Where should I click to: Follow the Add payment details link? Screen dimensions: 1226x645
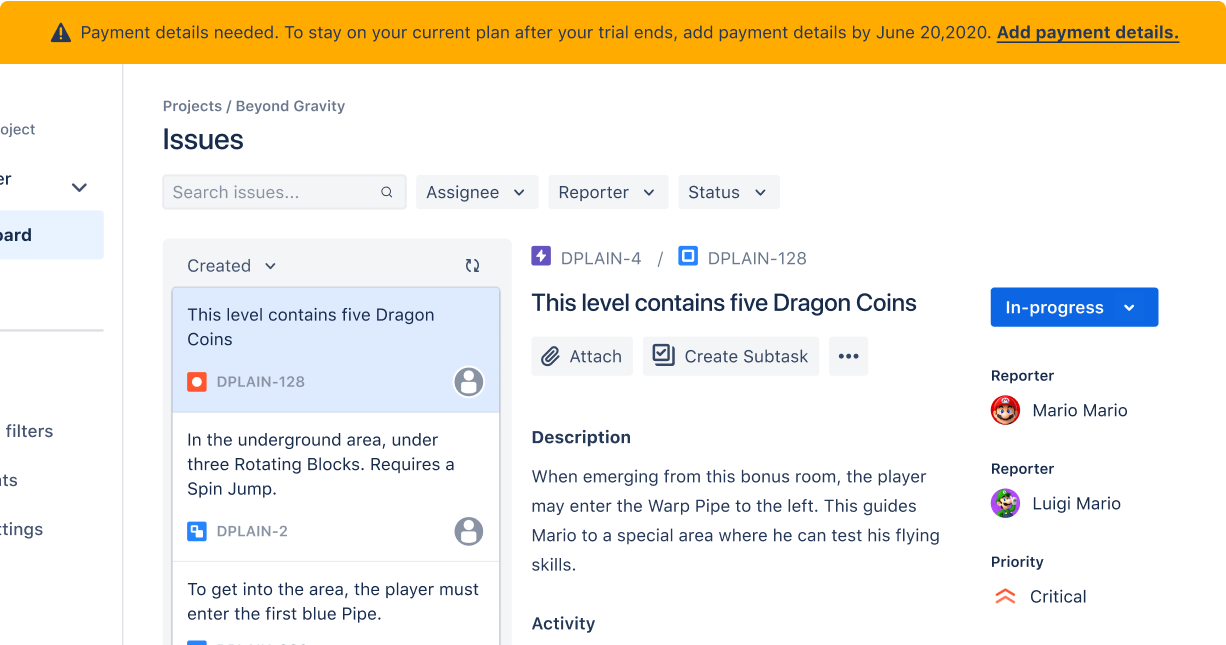(x=1088, y=32)
